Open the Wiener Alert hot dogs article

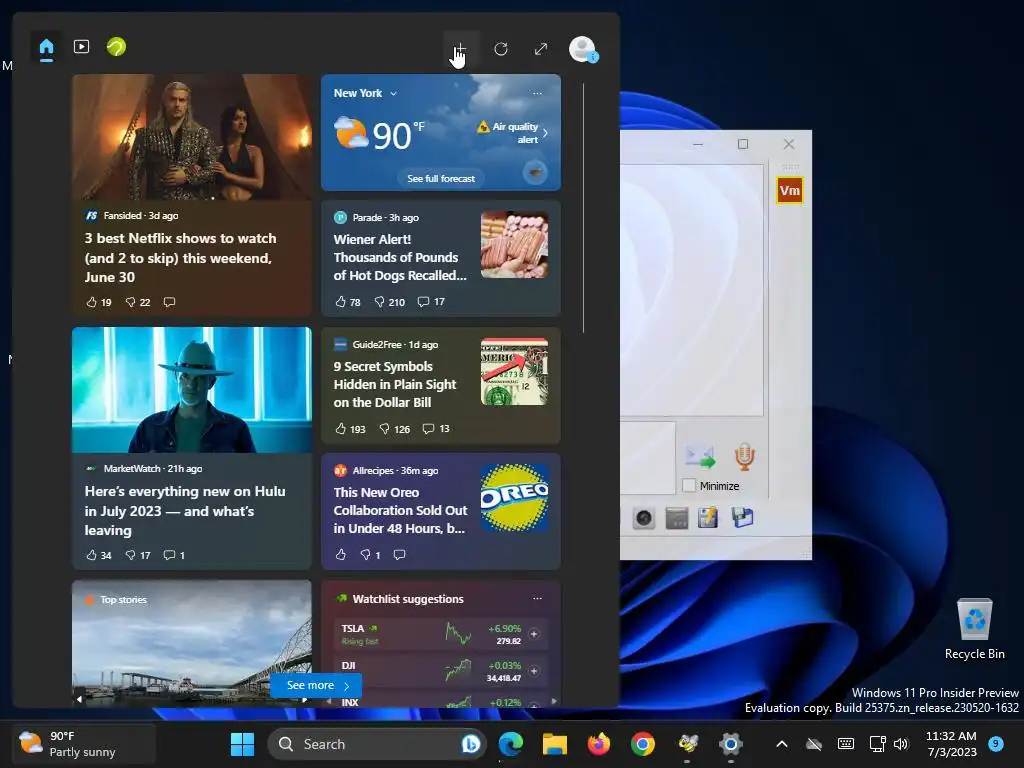[400, 257]
